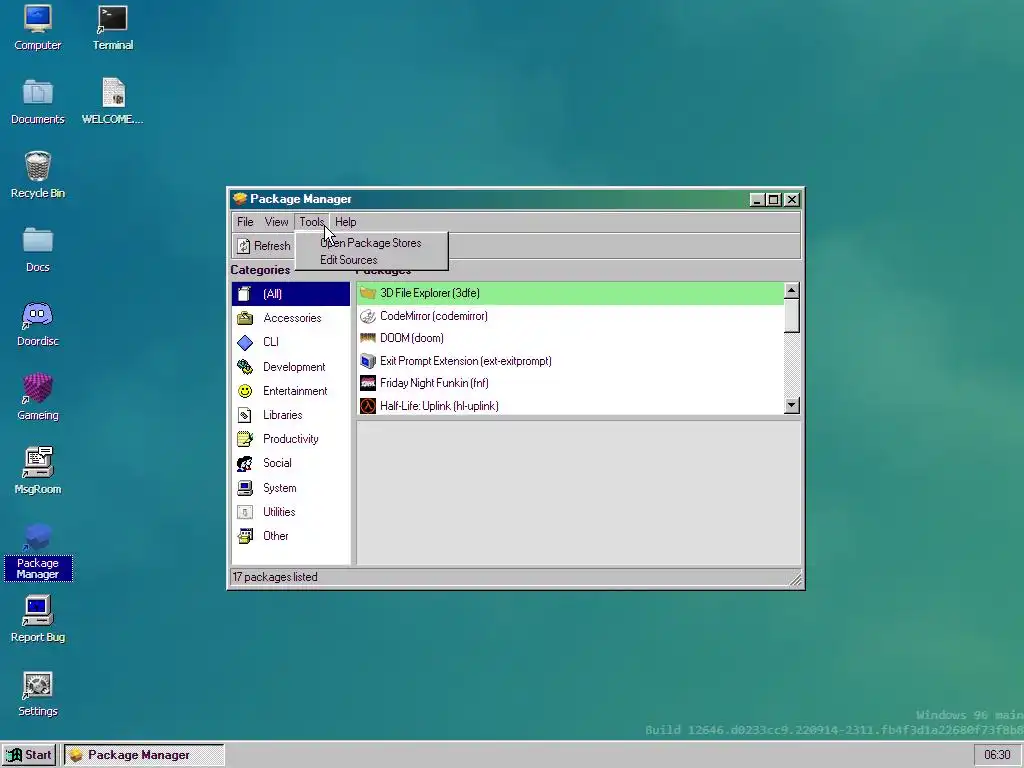Select the Docs folder icon

pos(37,249)
